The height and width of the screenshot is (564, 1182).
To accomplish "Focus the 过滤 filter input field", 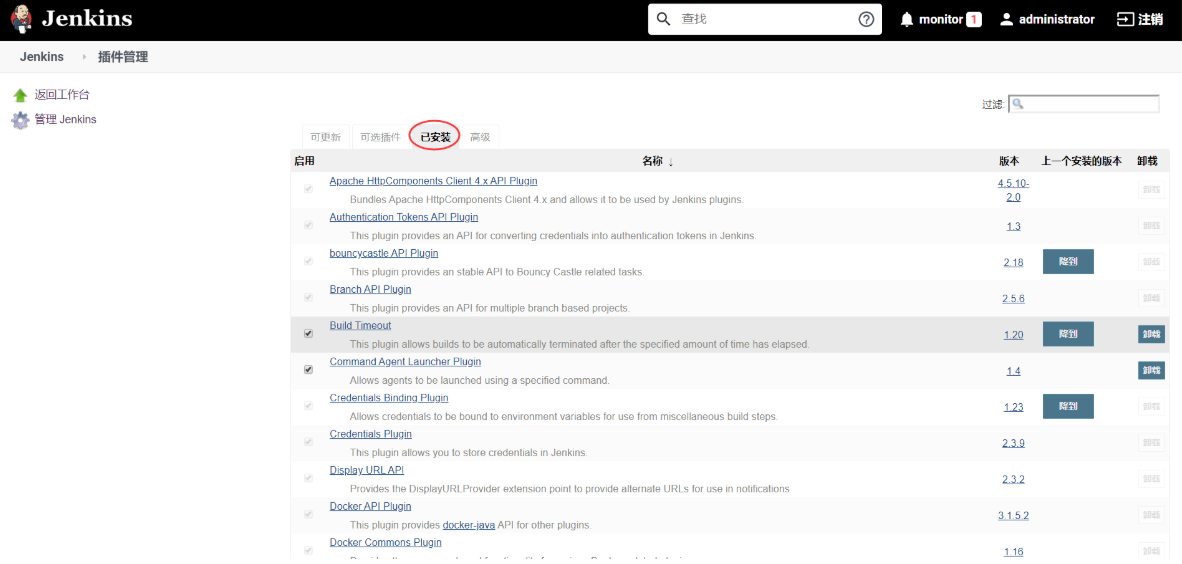I will coord(1084,104).
